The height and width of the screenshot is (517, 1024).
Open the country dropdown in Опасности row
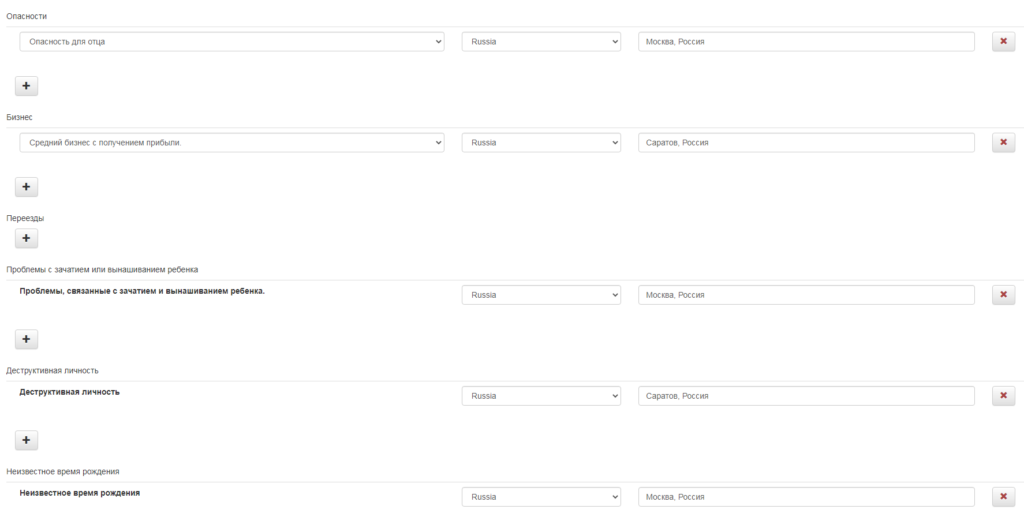[x=541, y=42]
